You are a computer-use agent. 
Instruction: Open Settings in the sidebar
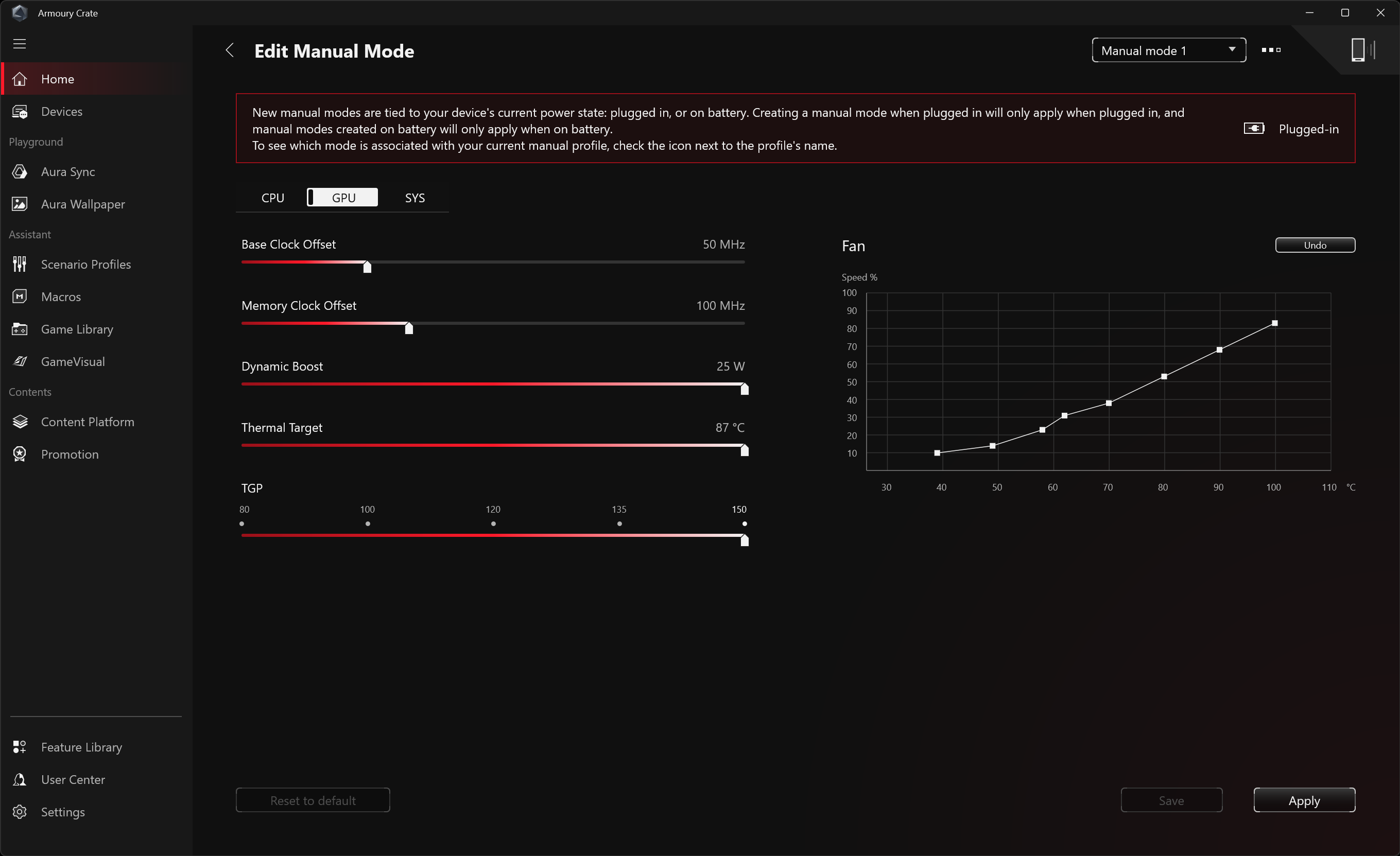tap(62, 812)
